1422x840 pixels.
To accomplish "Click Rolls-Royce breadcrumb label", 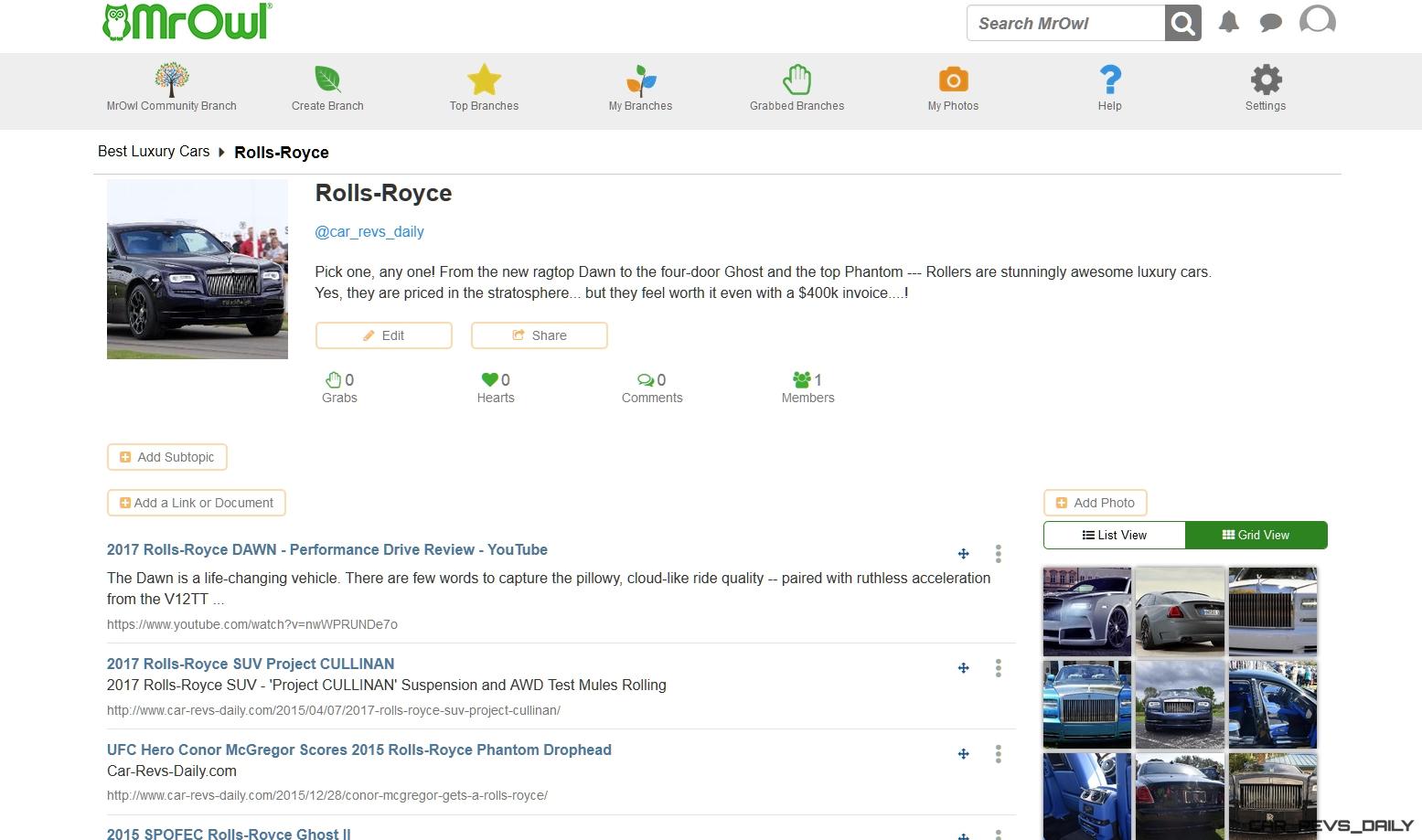I will (282, 153).
